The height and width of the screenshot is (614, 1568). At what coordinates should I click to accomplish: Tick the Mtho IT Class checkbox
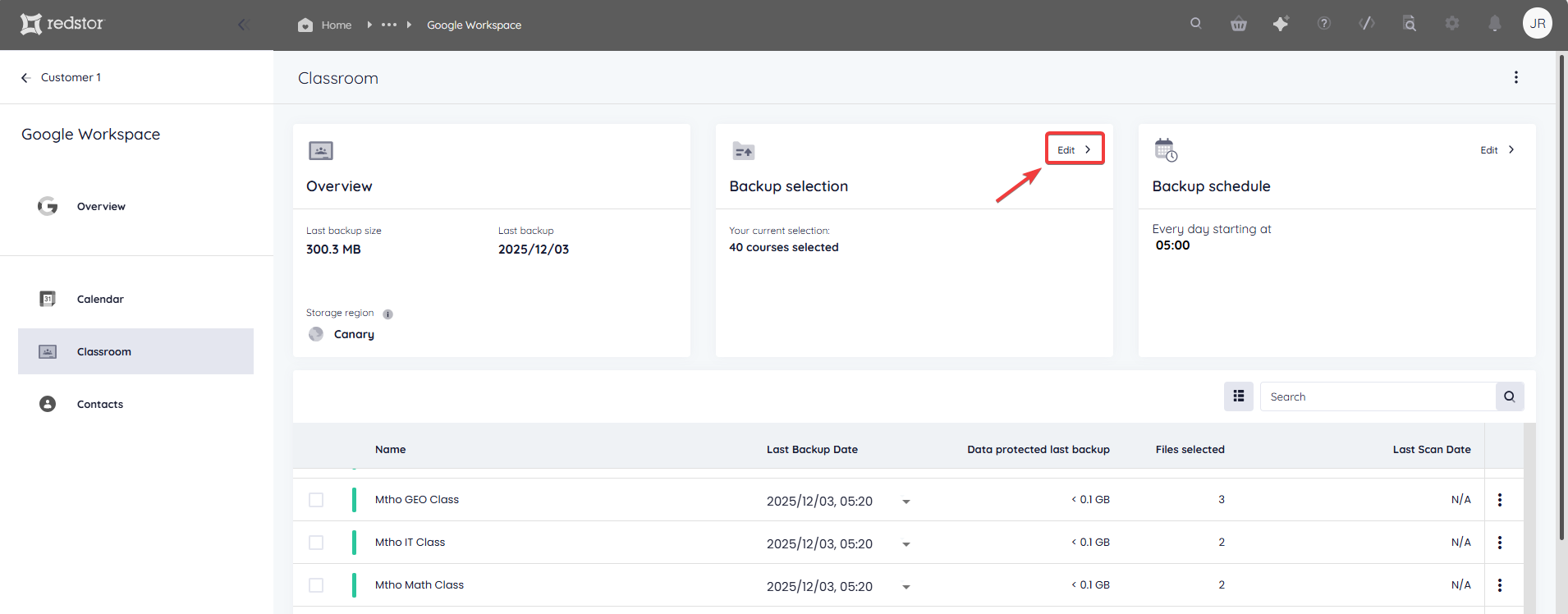316,543
